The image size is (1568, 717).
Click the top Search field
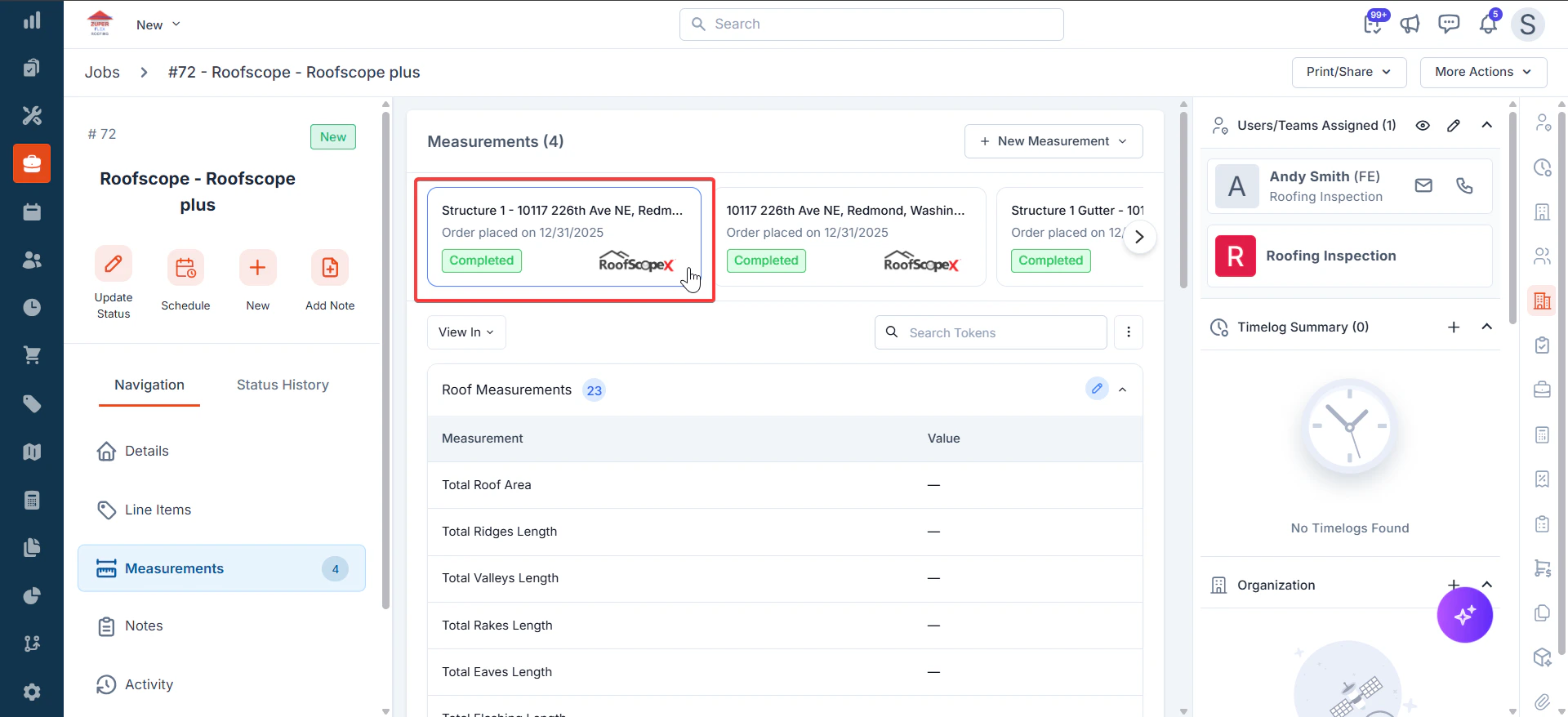[871, 24]
